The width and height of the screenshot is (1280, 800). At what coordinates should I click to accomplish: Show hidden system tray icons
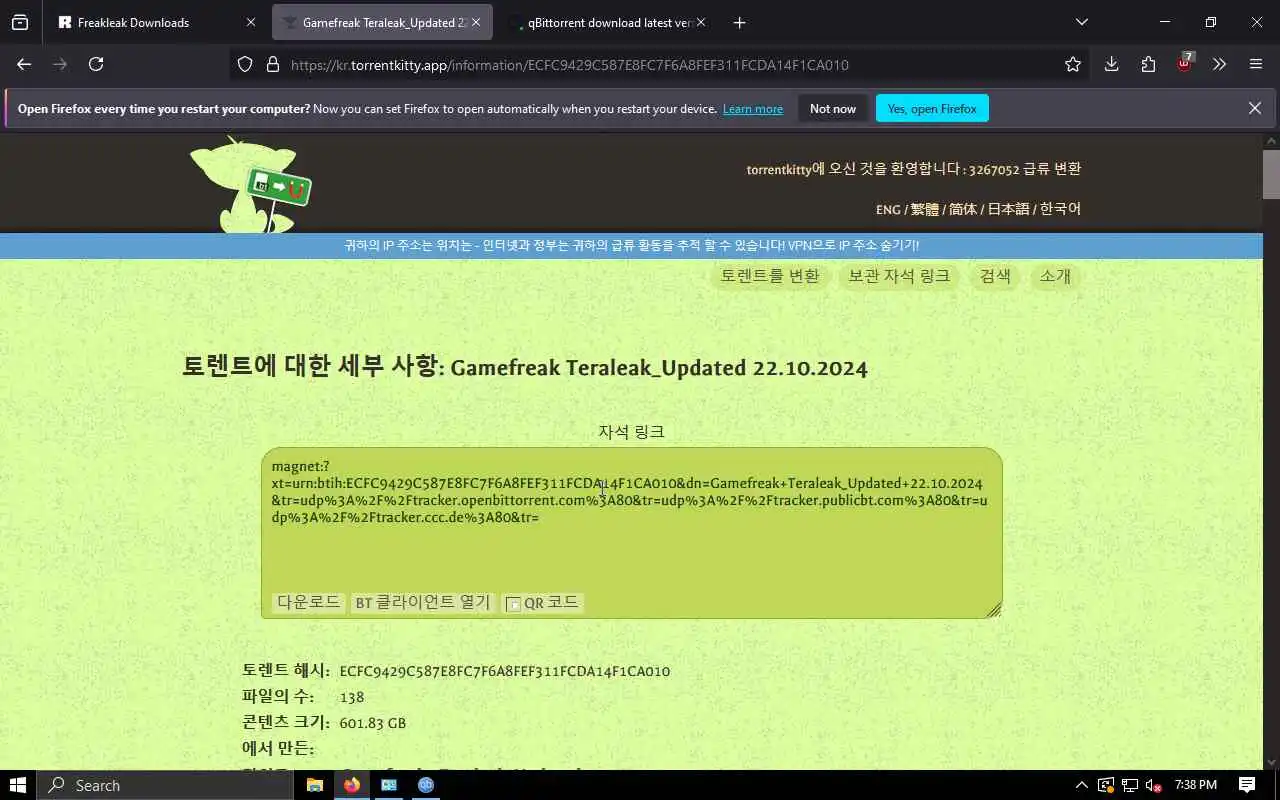click(x=1081, y=785)
